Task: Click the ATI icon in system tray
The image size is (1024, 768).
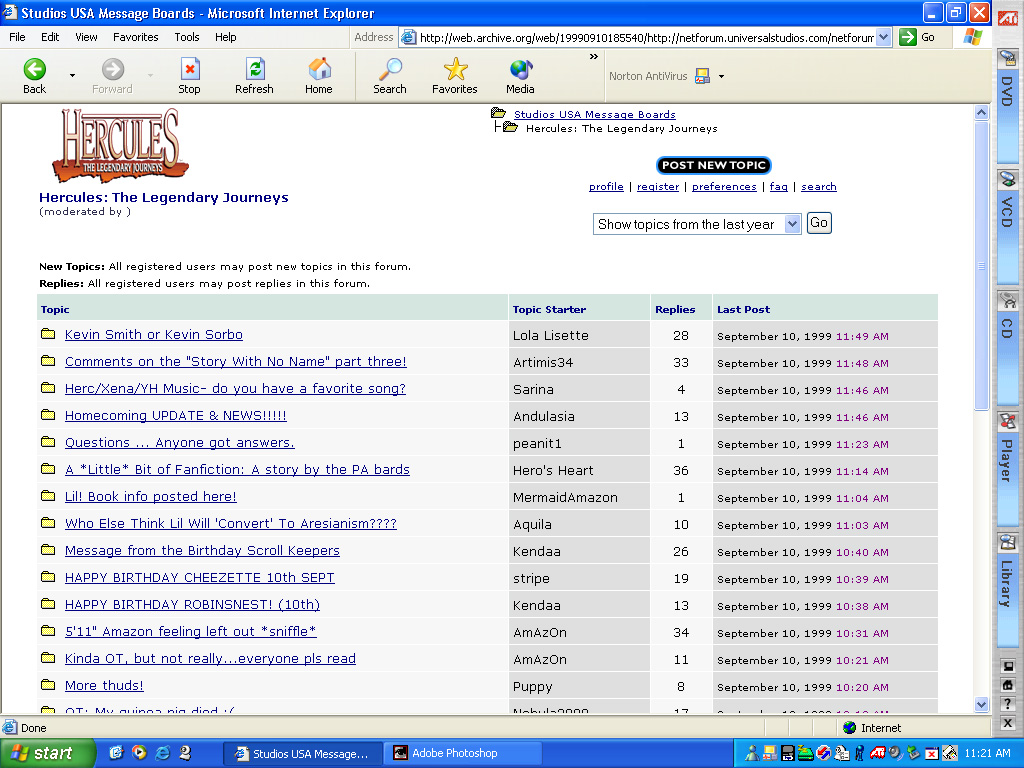Action: 877,754
